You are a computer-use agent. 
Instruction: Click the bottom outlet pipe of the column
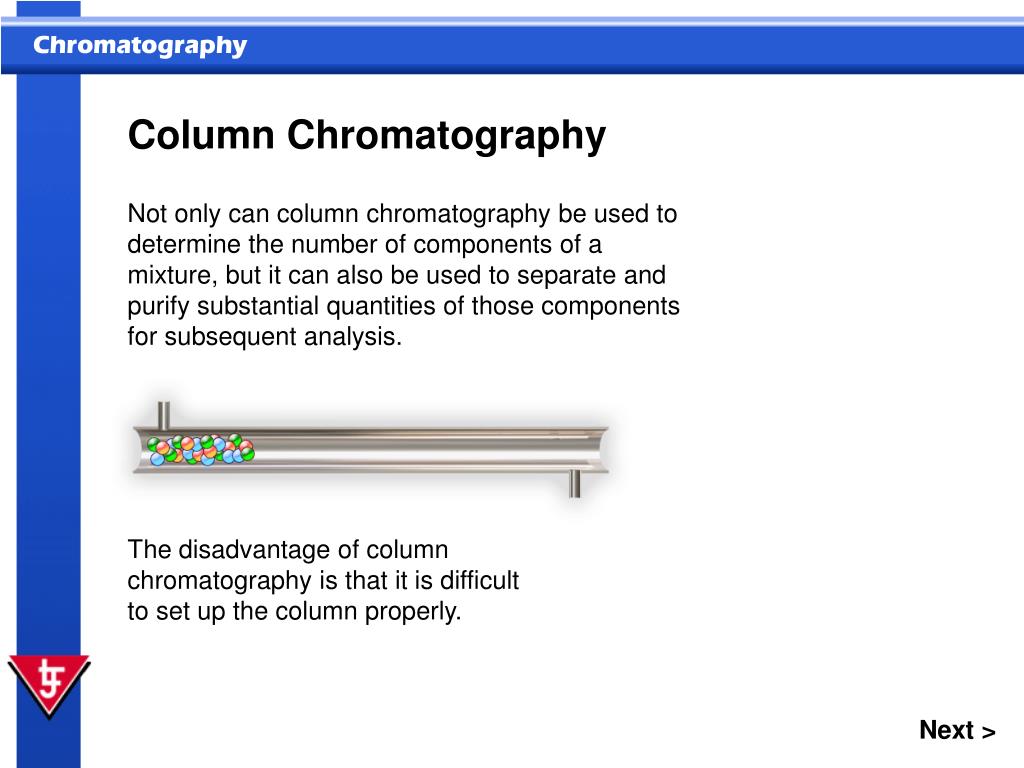[574, 483]
